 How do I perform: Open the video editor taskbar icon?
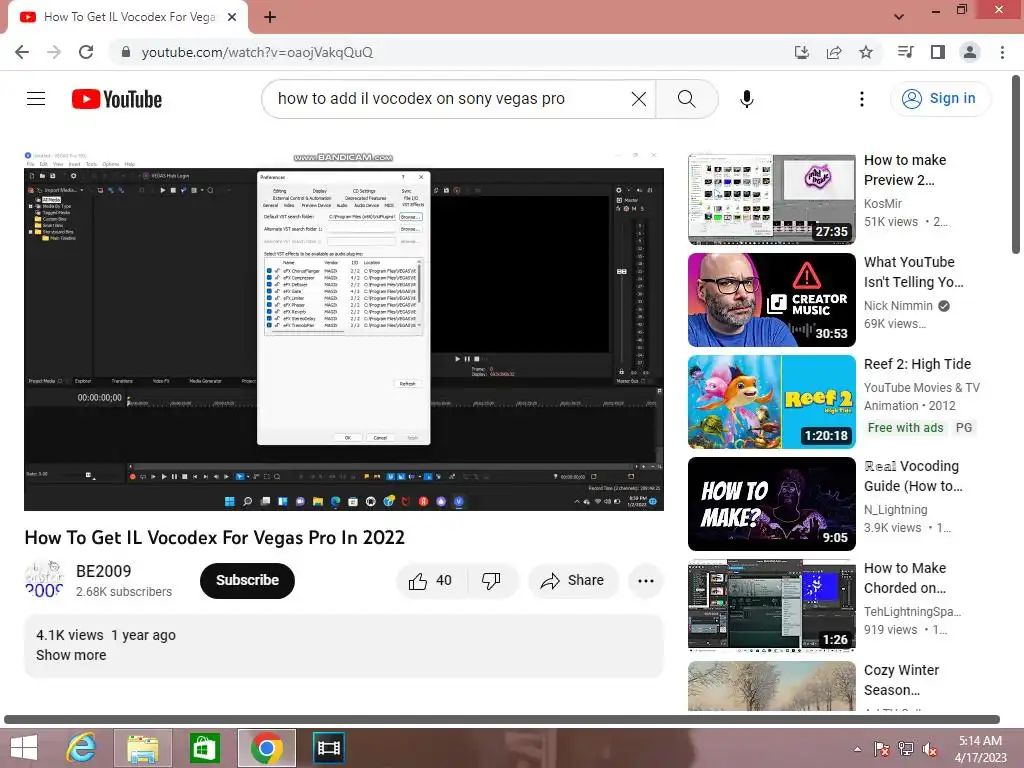[x=328, y=748]
